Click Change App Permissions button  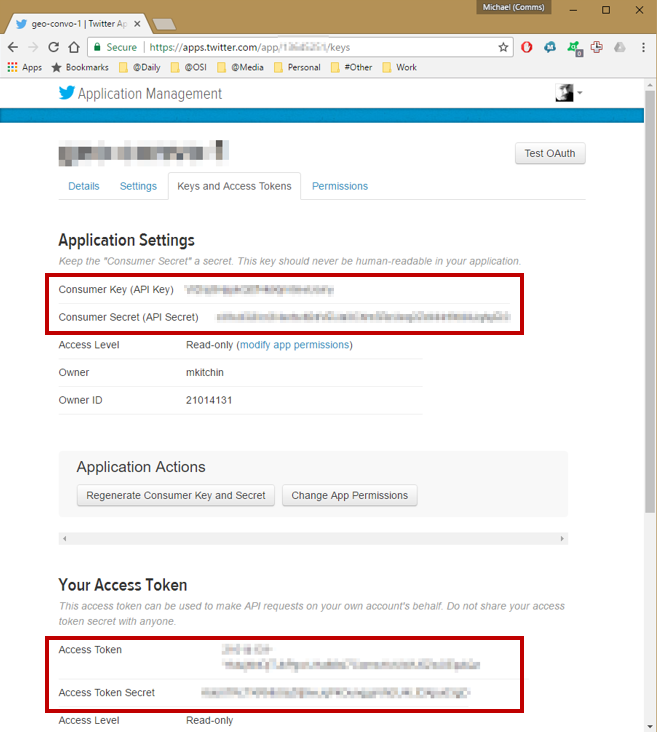click(350, 495)
